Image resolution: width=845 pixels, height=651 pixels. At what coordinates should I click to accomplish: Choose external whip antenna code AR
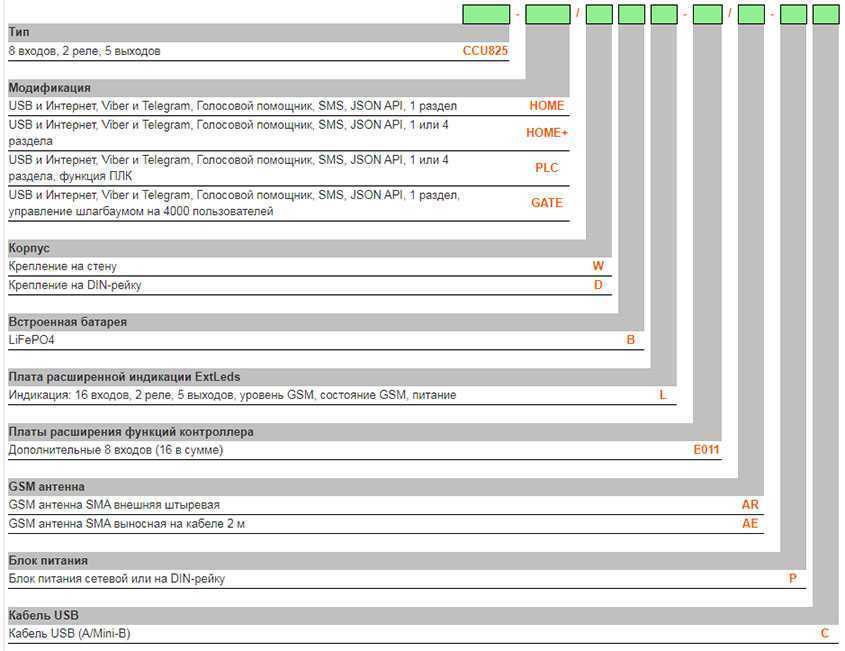[x=750, y=505]
